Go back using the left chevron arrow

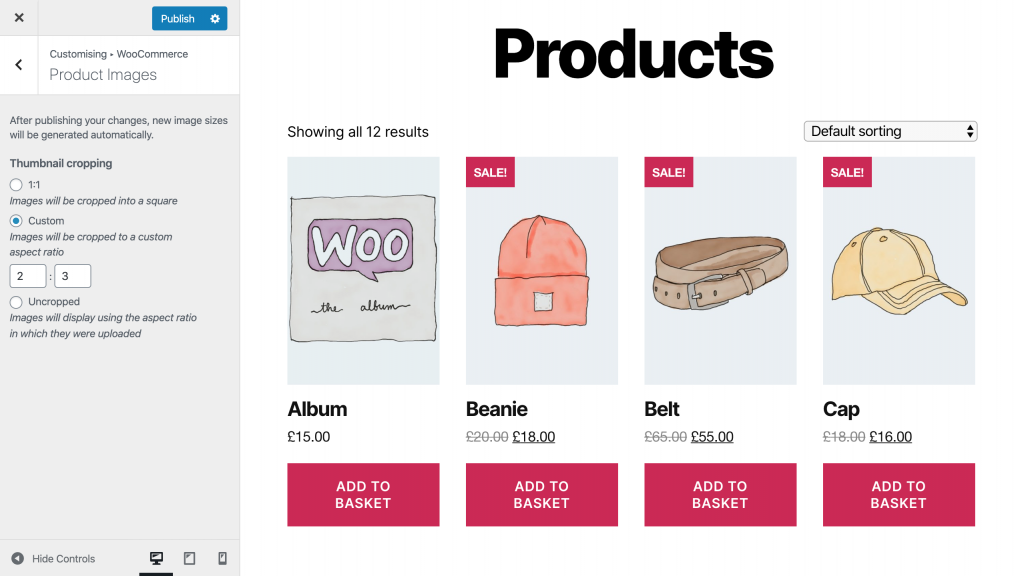[19, 65]
